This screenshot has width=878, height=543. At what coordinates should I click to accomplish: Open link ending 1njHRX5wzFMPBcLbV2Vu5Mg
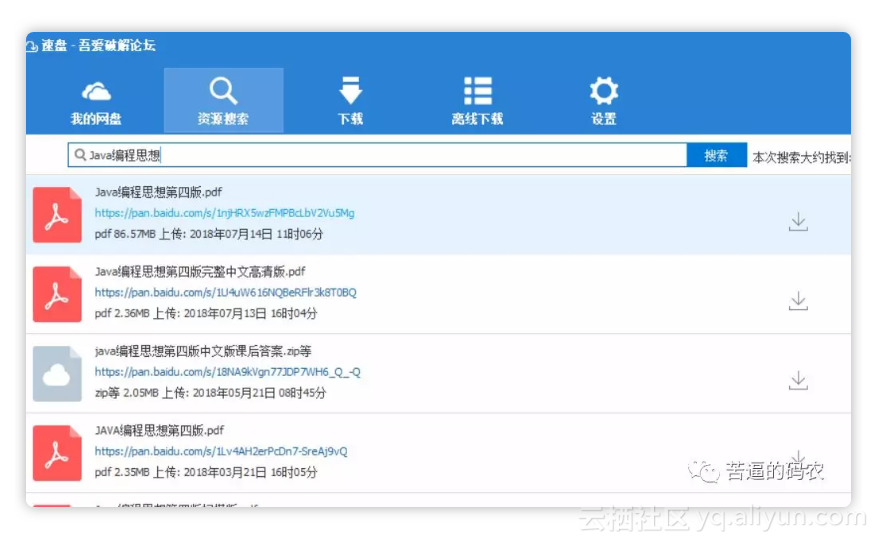(x=225, y=213)
